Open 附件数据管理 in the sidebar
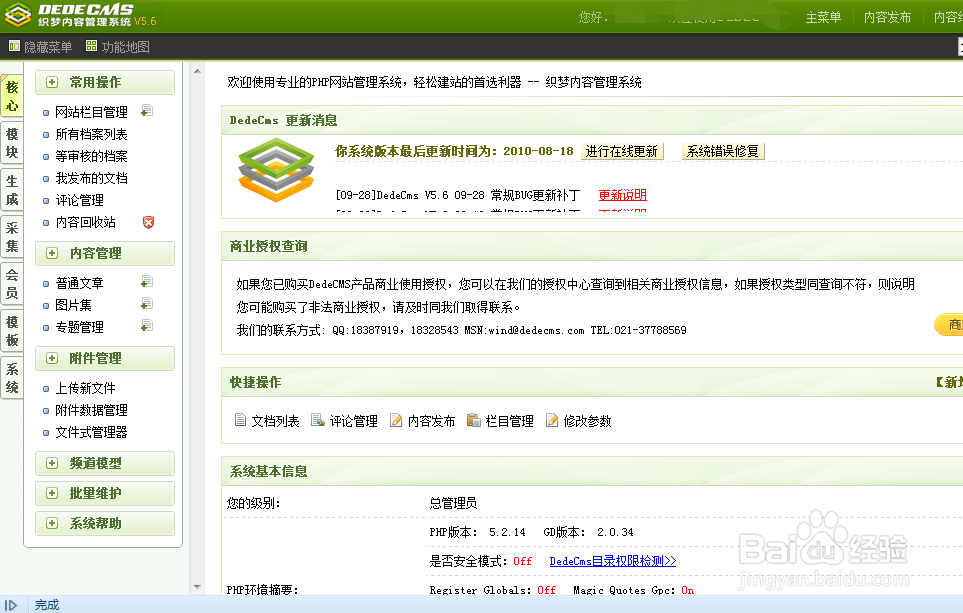Screen dimensions: 963x613 pos(92,410)
